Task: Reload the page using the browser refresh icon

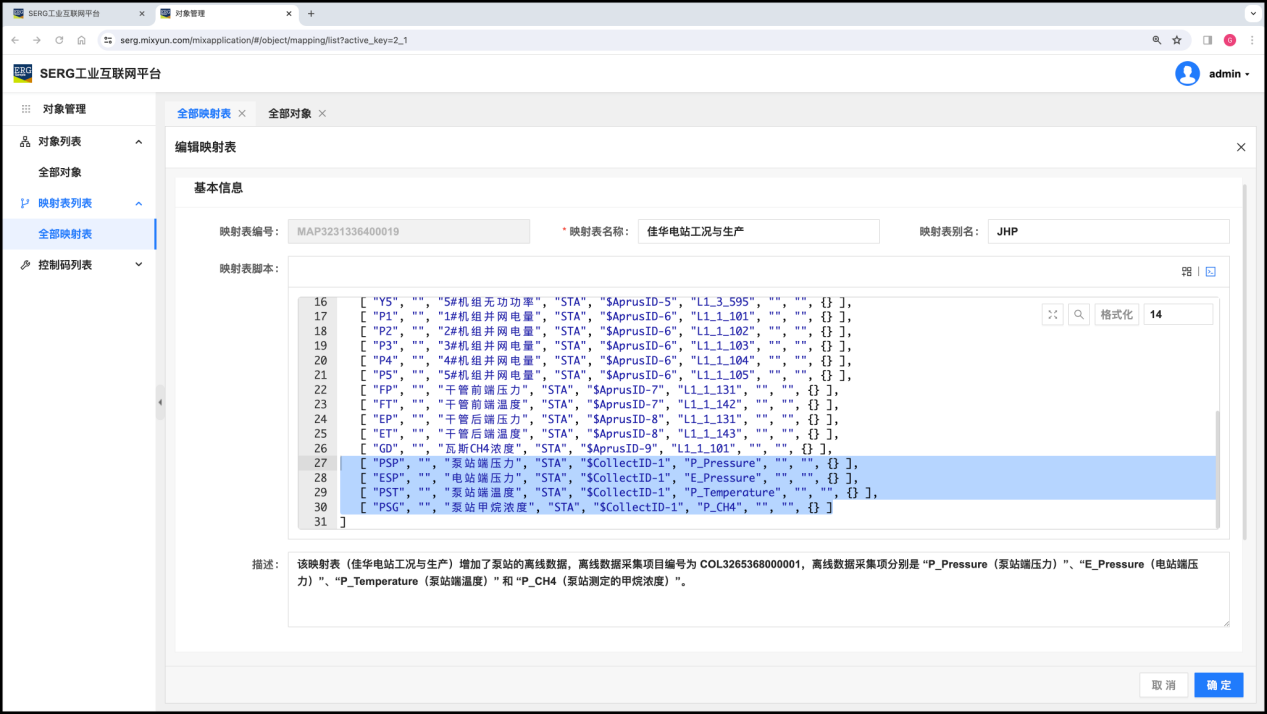Action: point(59,40)
